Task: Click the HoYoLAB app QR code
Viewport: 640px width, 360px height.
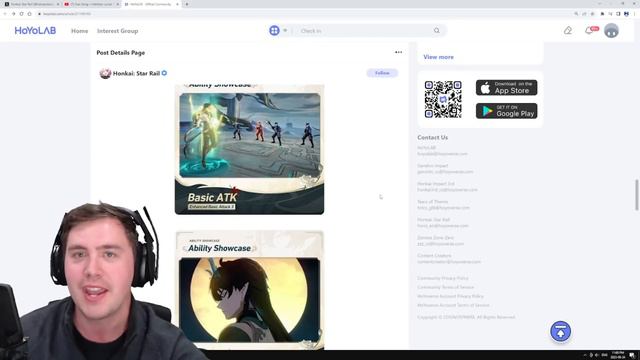Action: (x=443, y=99)
